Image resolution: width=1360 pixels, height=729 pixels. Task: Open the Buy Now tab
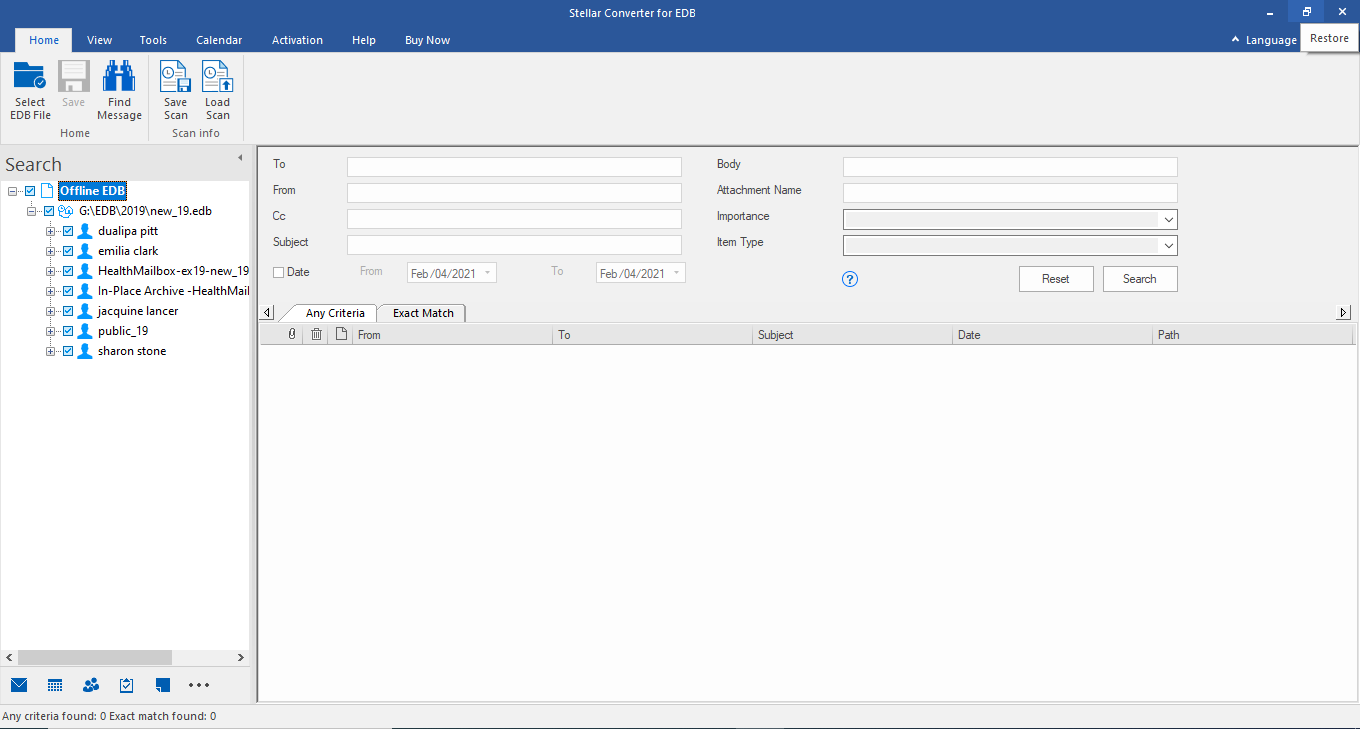click(x=427, y=40)
